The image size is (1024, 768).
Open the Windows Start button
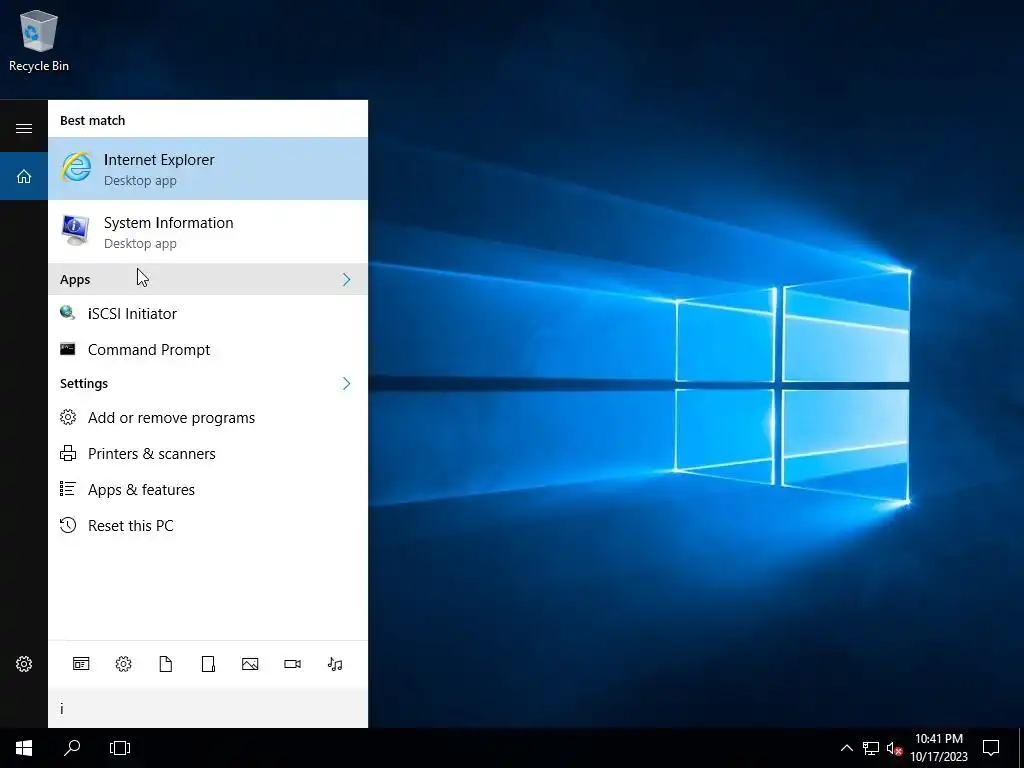[x=24, y=748]
